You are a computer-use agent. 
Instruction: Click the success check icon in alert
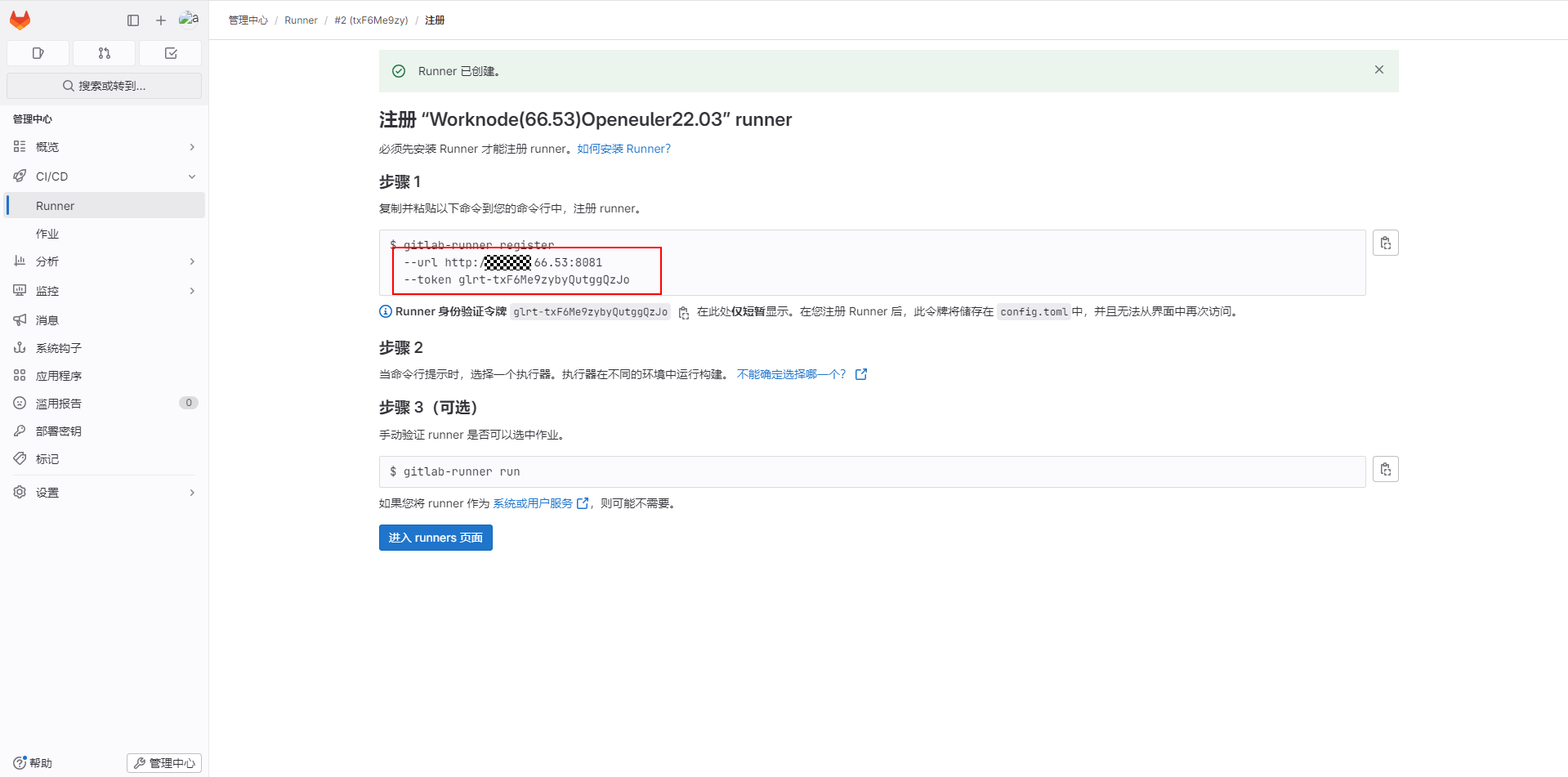pyautogui.click(x=399, y=71)
